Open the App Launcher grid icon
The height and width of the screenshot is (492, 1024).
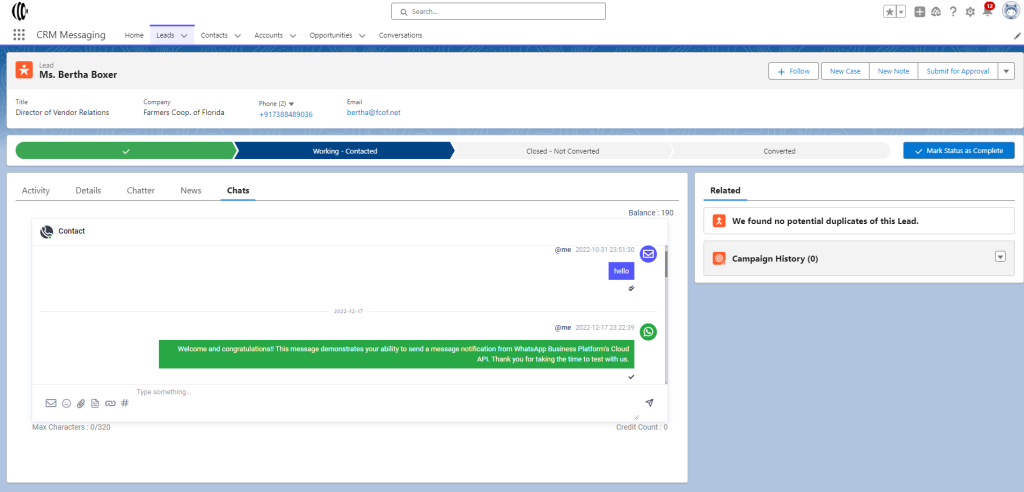pyautogui.click(x=19, y=35)
